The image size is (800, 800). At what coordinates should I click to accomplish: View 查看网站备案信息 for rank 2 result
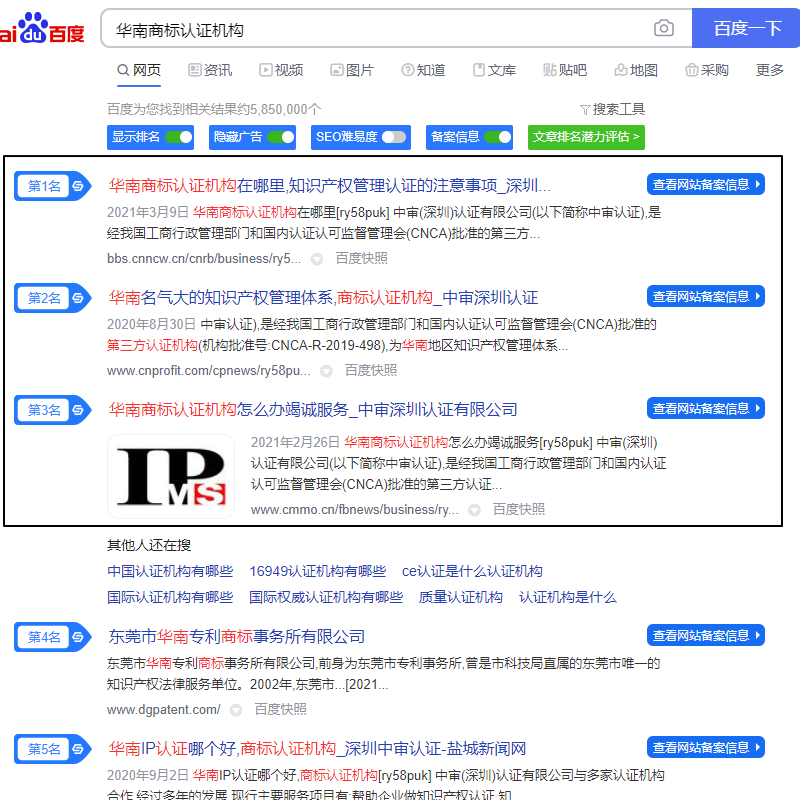[x=706, y=296]
